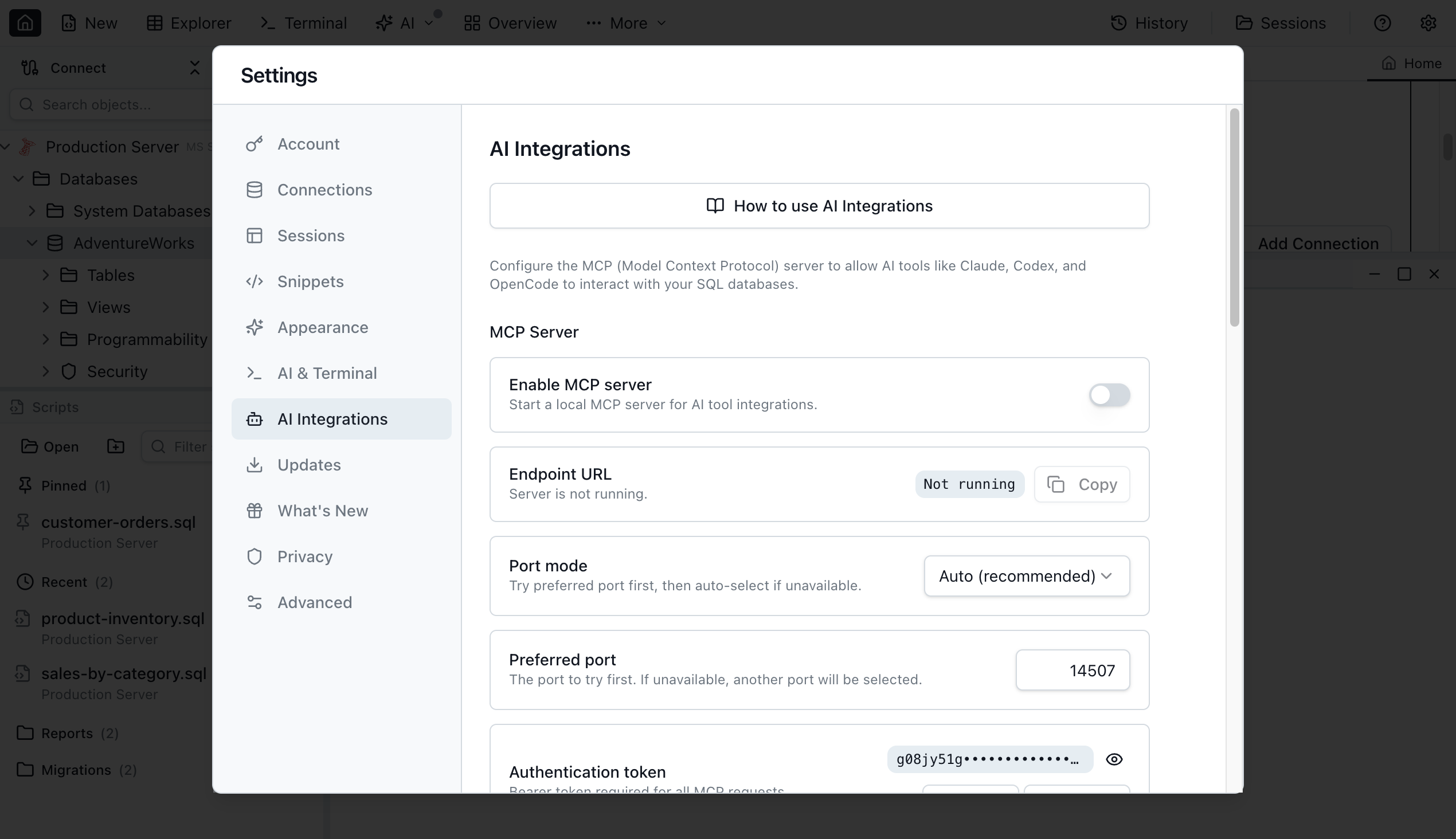Open query History
This screenshot has height=839, width=1456.
coord(1149,23)
